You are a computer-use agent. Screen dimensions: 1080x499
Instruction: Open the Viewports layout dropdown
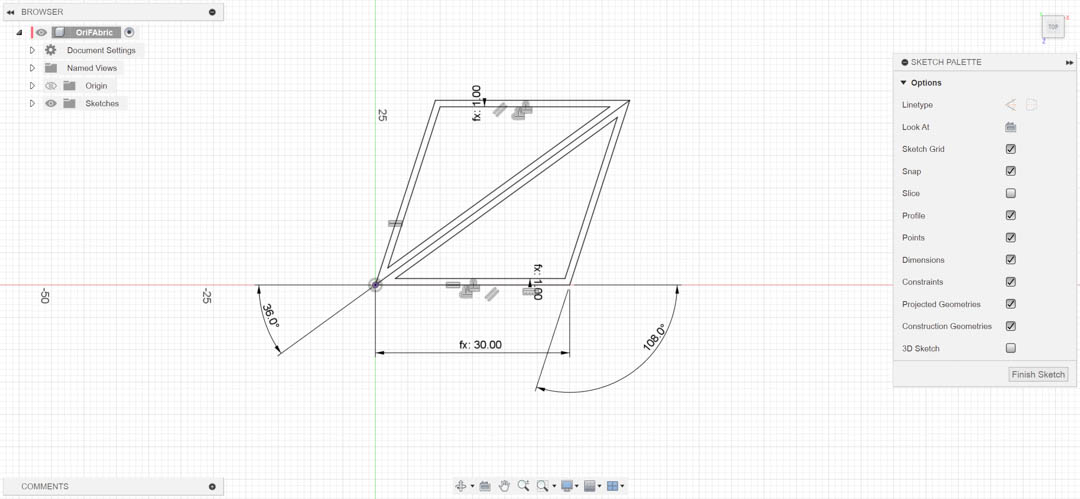[x=615, y=486]
